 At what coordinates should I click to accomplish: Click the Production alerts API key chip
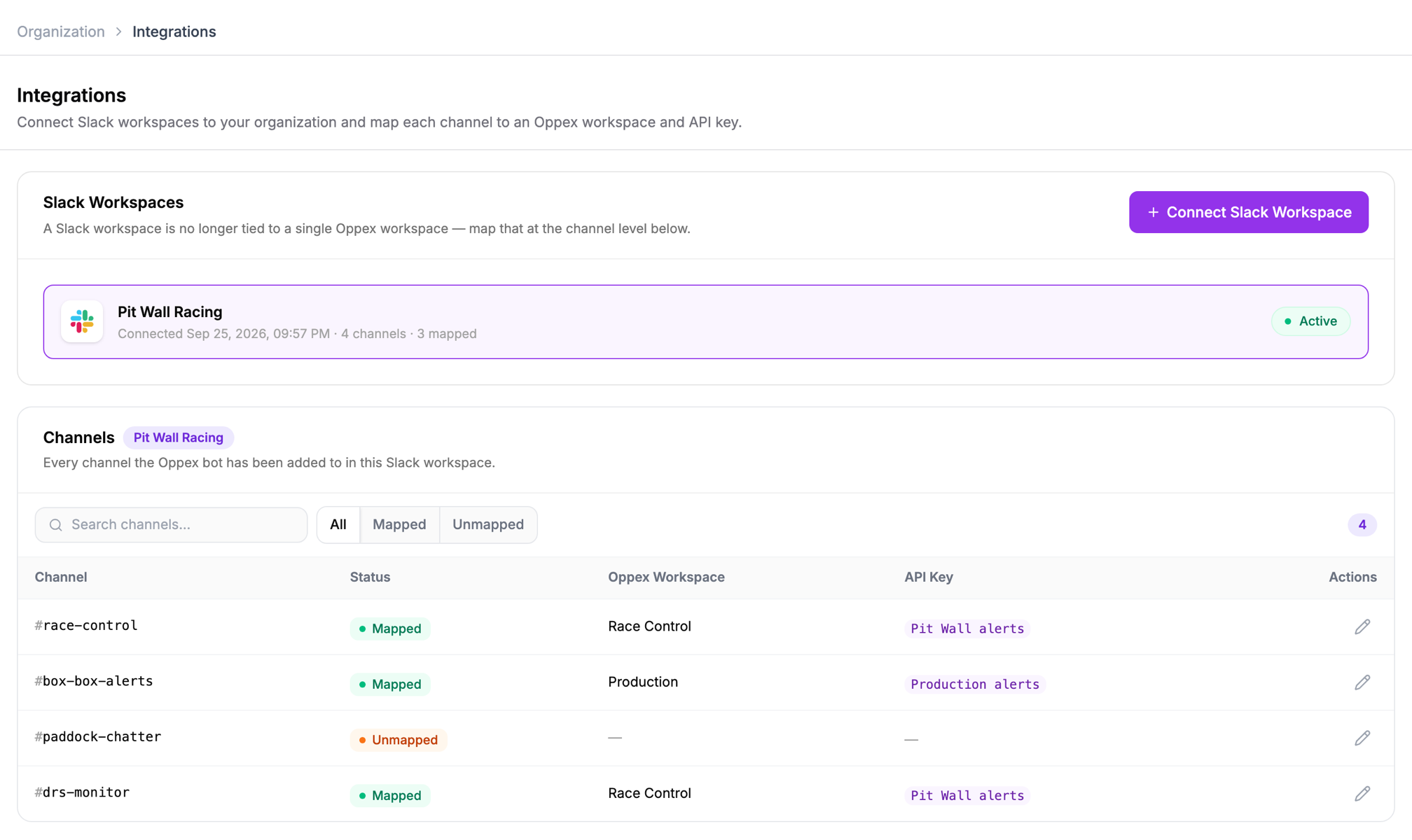(975, 684)
